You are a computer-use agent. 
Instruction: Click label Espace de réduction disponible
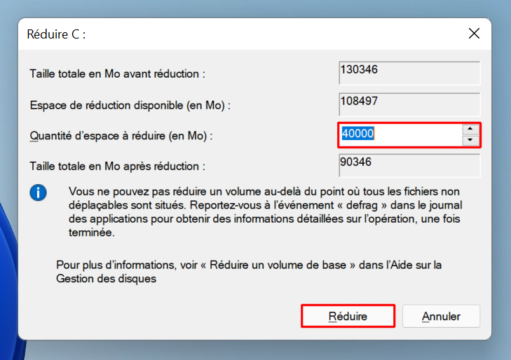coord(130,105)
